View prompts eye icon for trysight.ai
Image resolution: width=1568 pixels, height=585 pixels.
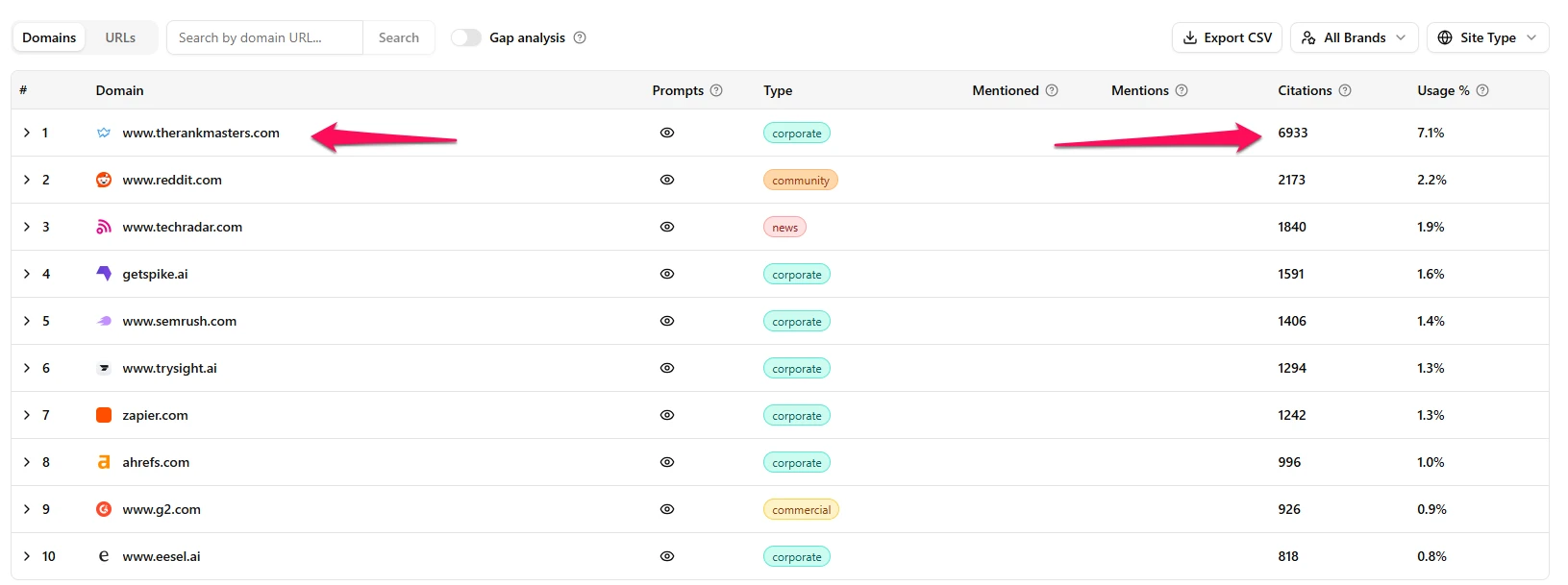(667, 368)
